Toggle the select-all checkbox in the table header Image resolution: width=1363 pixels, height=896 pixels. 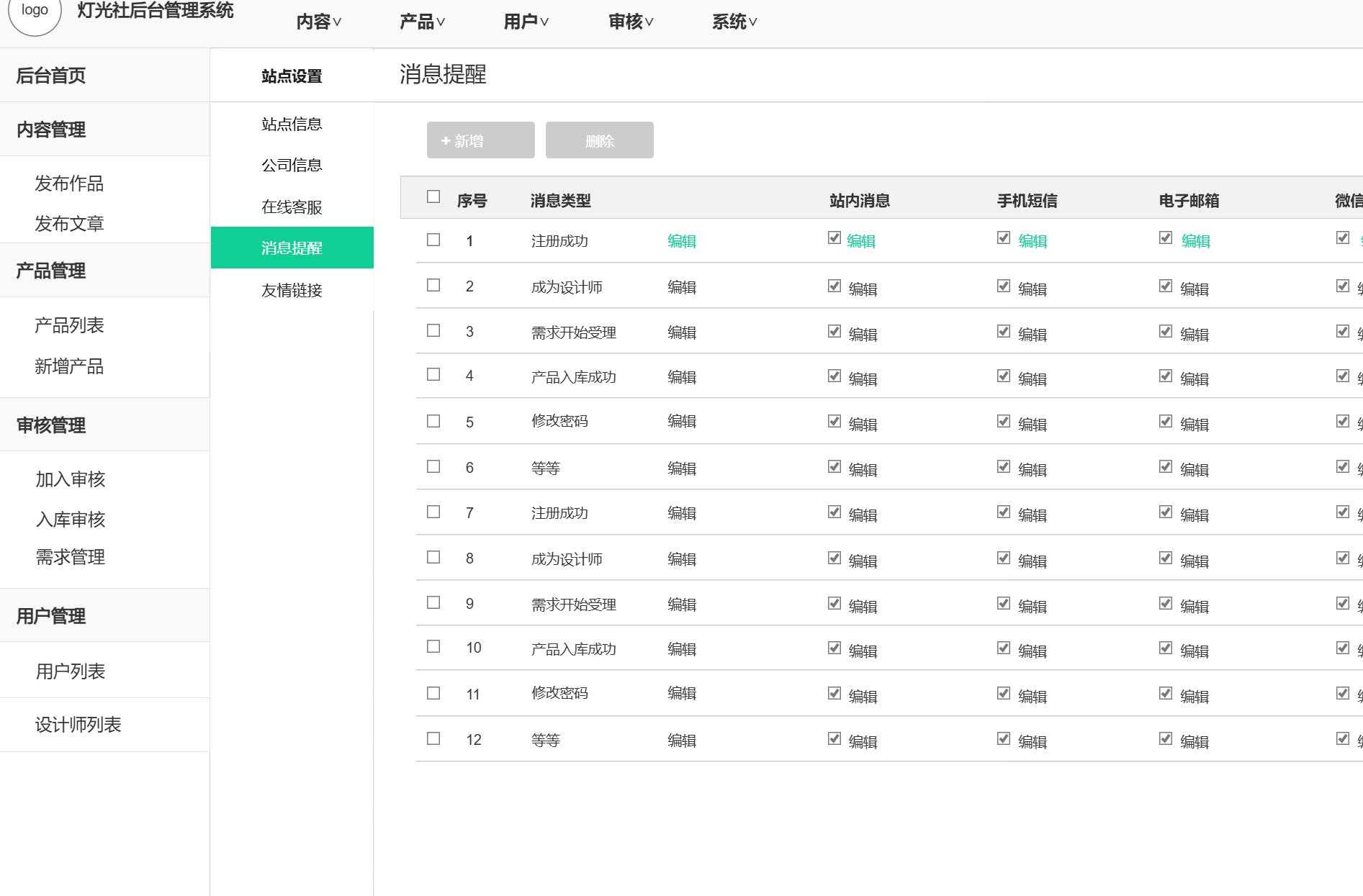pyautogui.click(x=433, y=196)
